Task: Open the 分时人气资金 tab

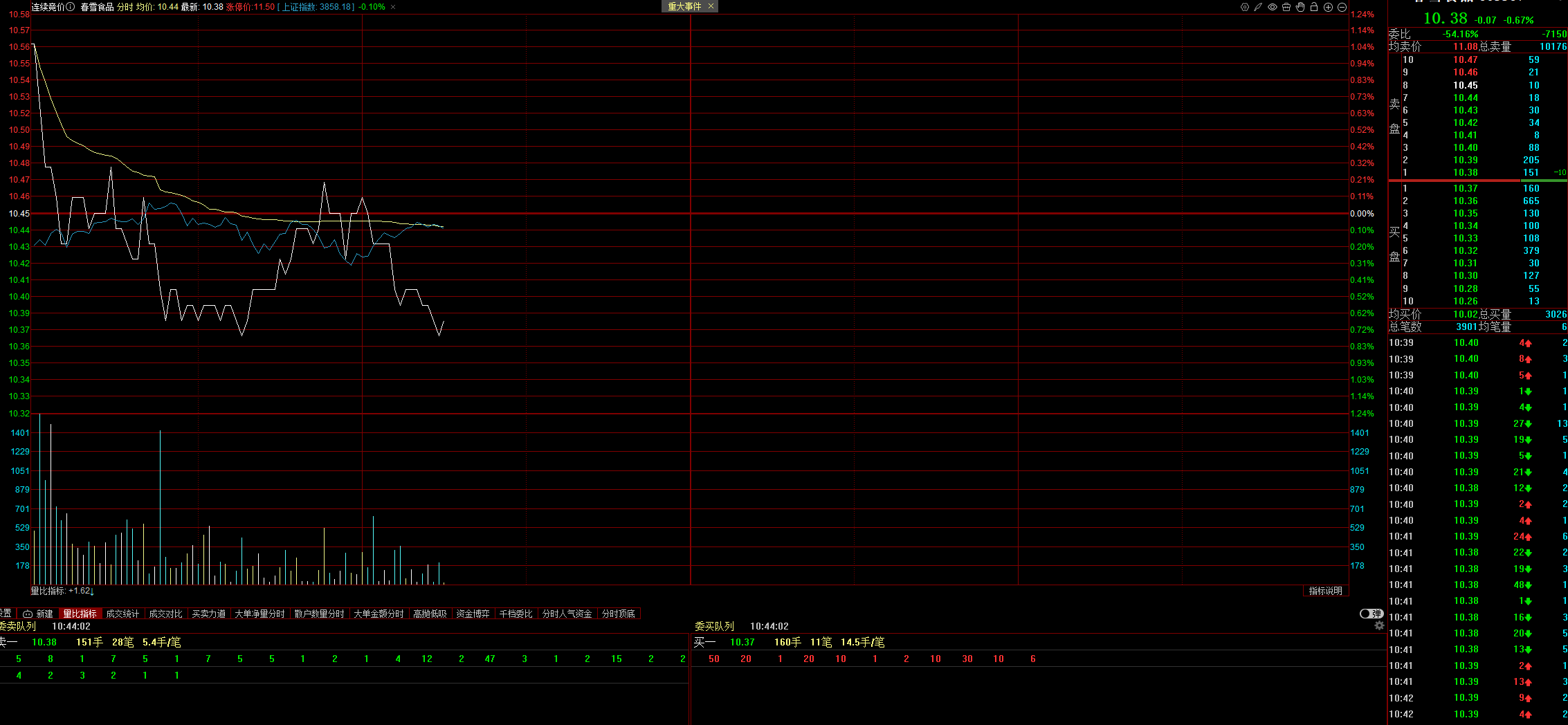Action: point(567,614)
